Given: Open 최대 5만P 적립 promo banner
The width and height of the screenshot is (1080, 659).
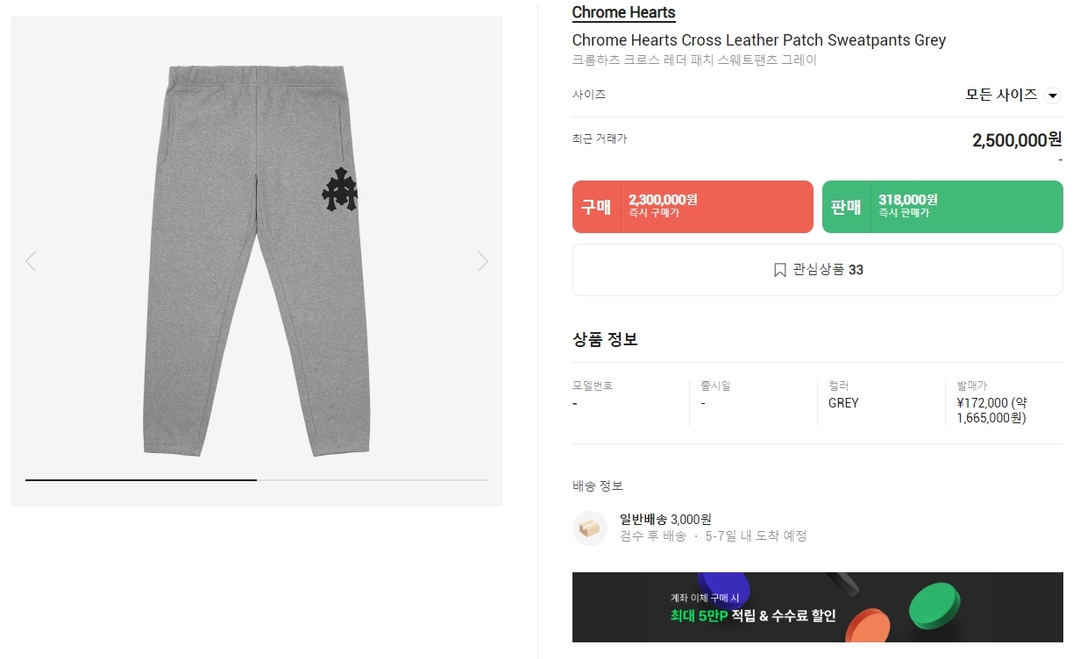Looking at the screenshot, I should click(x=753, y=616).
